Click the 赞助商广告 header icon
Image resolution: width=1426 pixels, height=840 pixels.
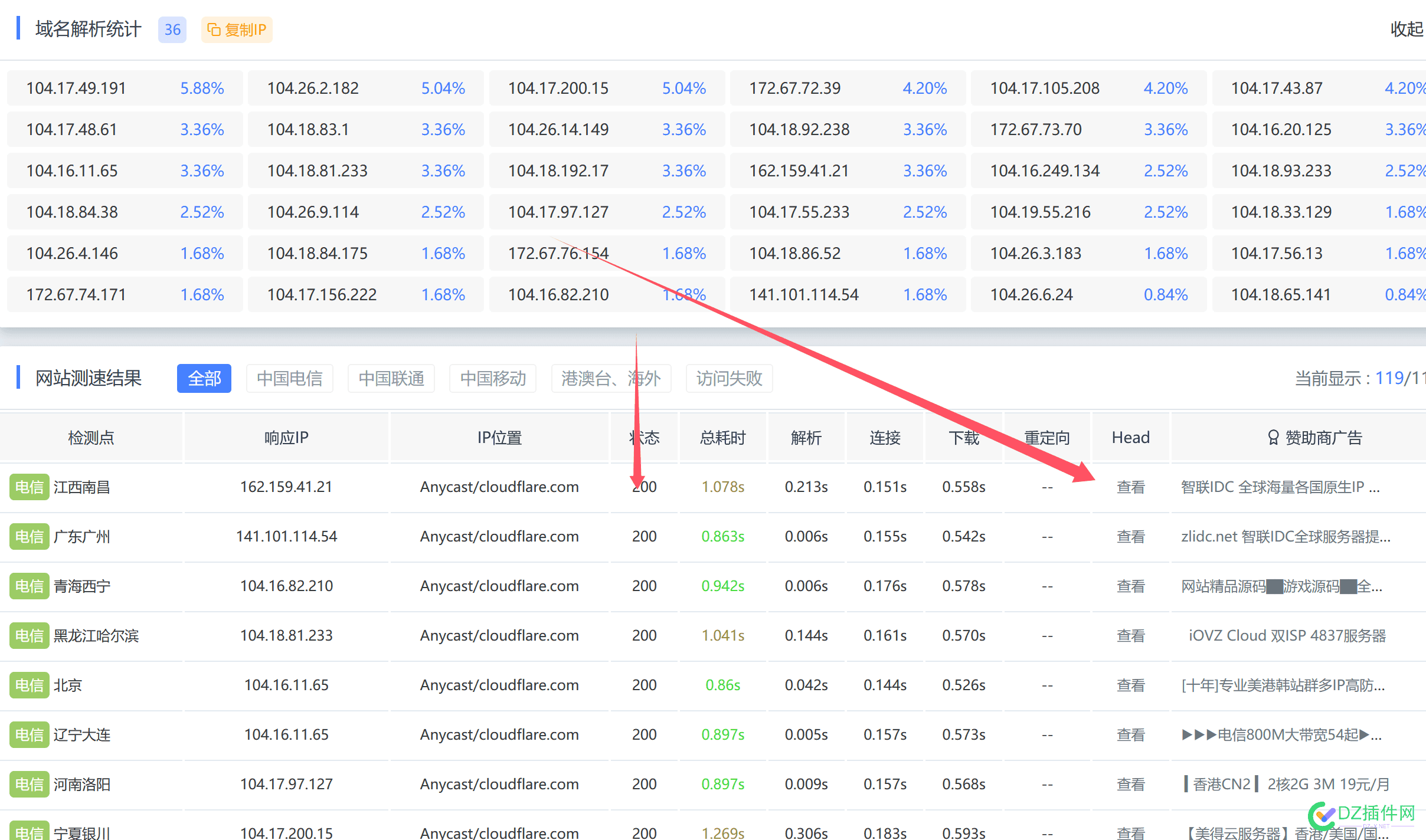pos(1273,438)
